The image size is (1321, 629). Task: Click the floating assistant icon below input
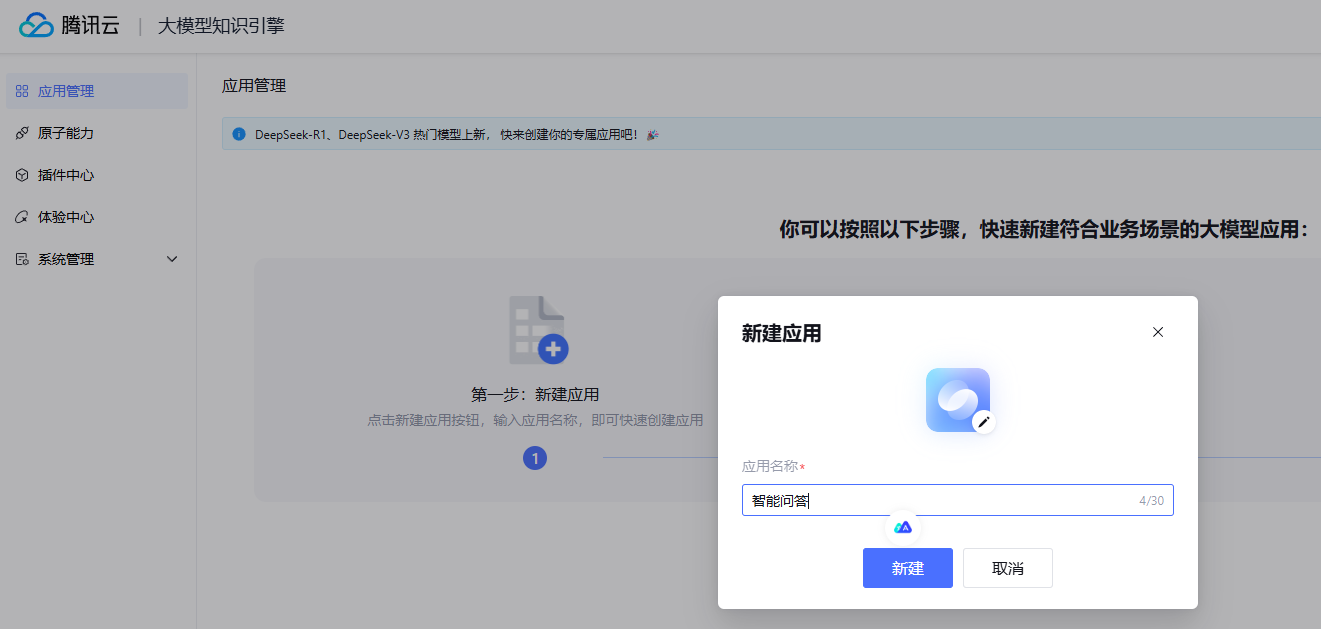point(903,527)
